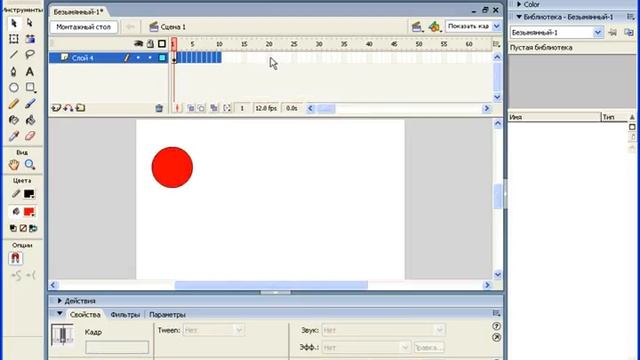Select the Rectangle tool

(x=30, y=88)
